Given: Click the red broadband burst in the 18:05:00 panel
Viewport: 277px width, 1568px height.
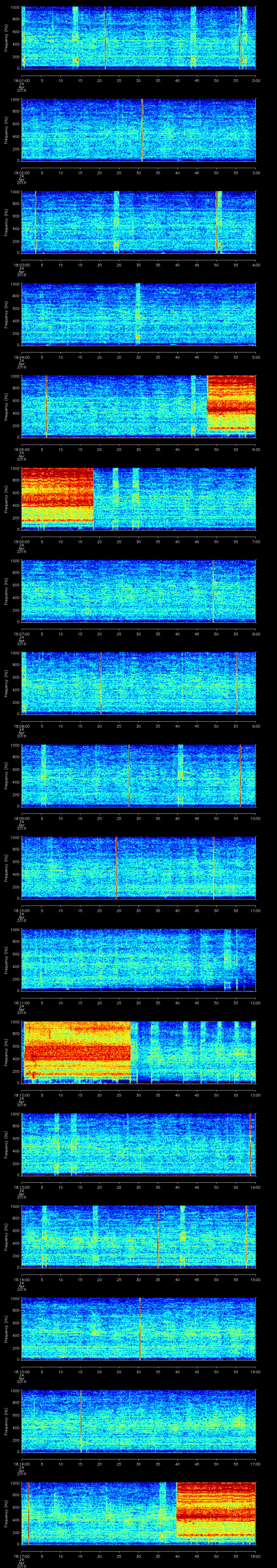Looking at the screenshot, I should pos(231,403).
